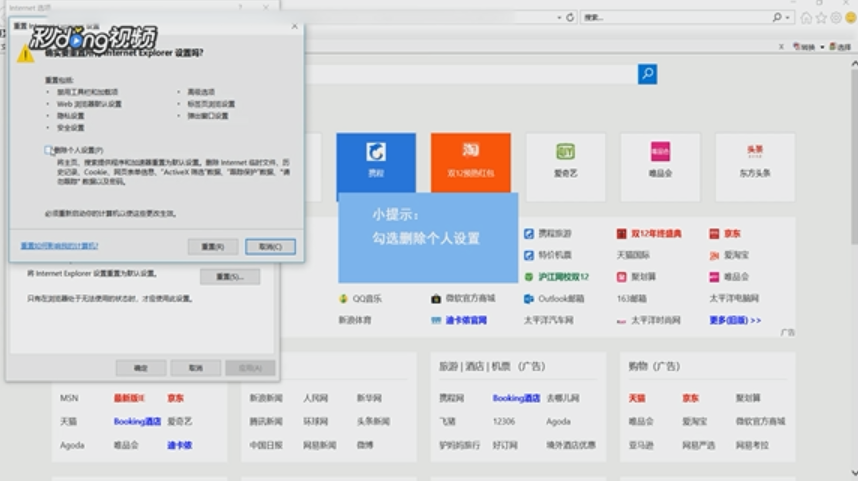Click the magnifier icon in the IE search box
The height and width of the screenshot is (481, 858).
click(777, 18)
